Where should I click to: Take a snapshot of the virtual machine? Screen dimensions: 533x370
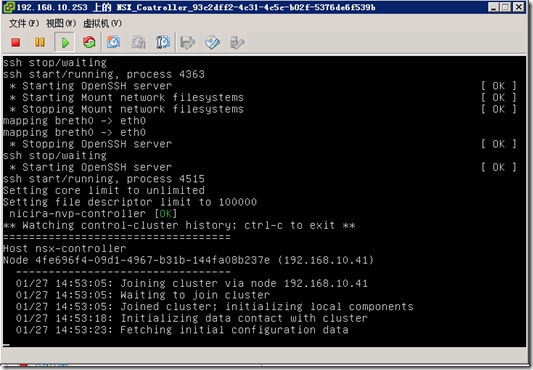[114, 43]
